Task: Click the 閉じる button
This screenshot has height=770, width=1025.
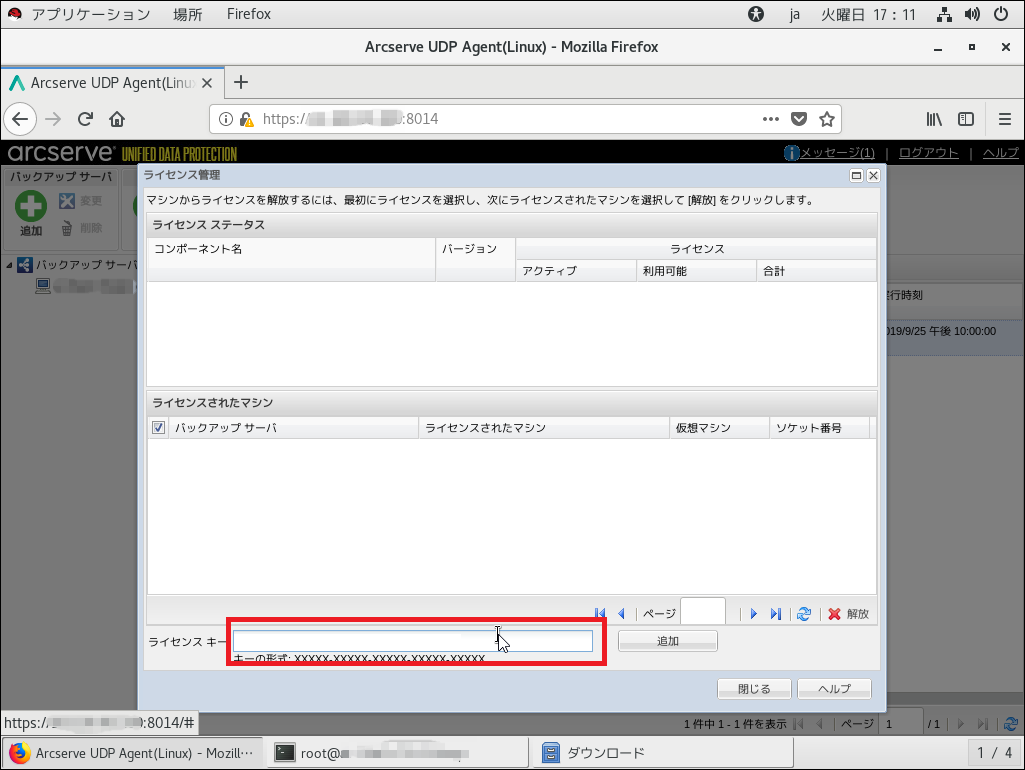Action: click(x=754, y=689)
